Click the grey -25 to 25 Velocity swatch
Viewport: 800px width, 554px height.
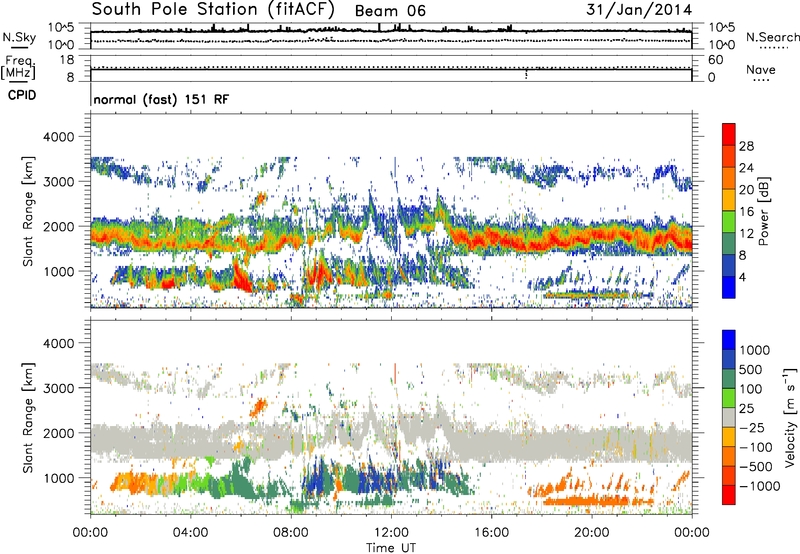pyautogui.click(x=729, y=417)
